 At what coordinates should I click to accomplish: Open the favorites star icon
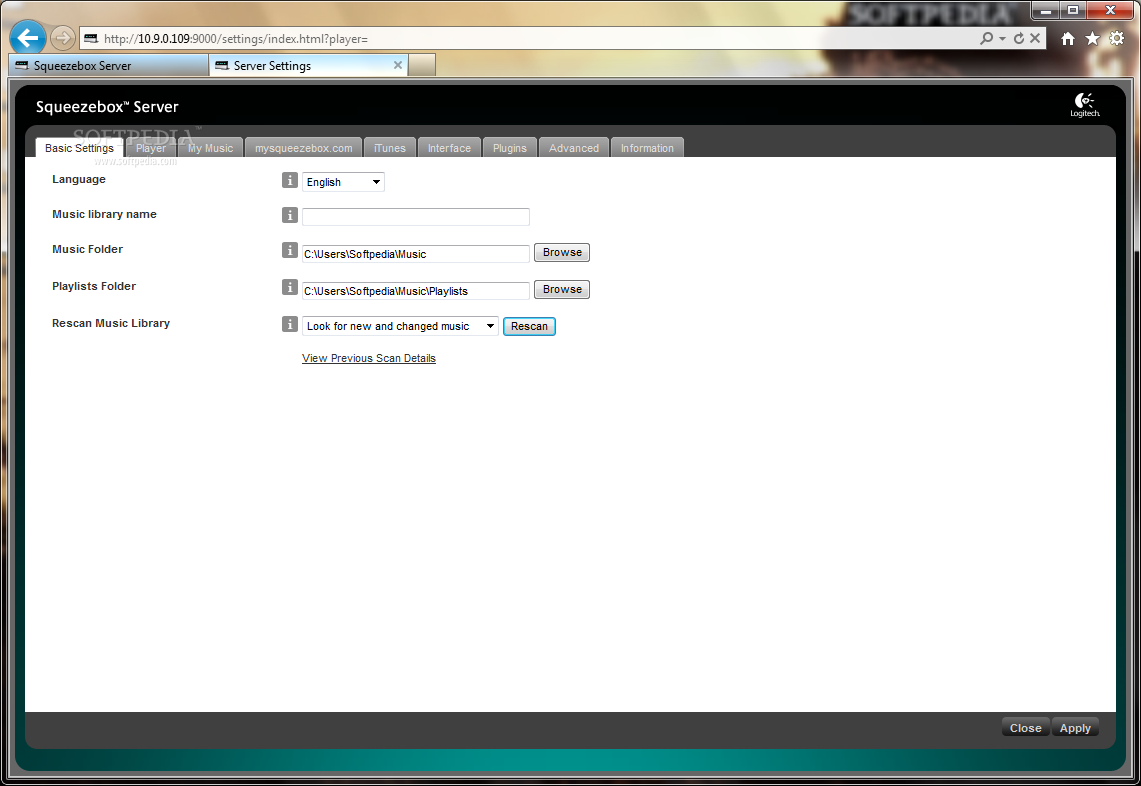(1092, 39)
